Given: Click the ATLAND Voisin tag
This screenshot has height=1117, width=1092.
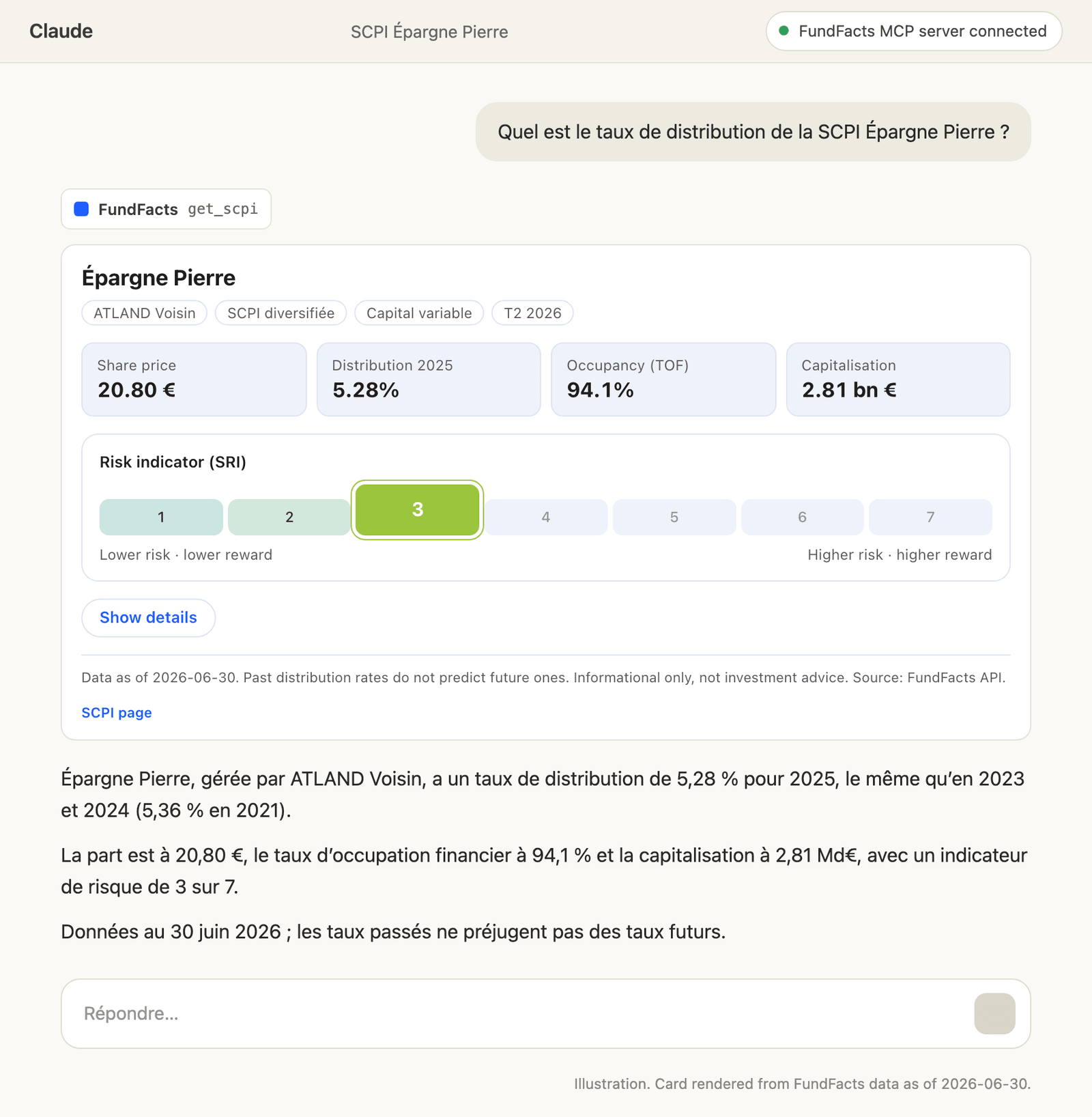Looking at the screenshot, I should coord(145,313).
